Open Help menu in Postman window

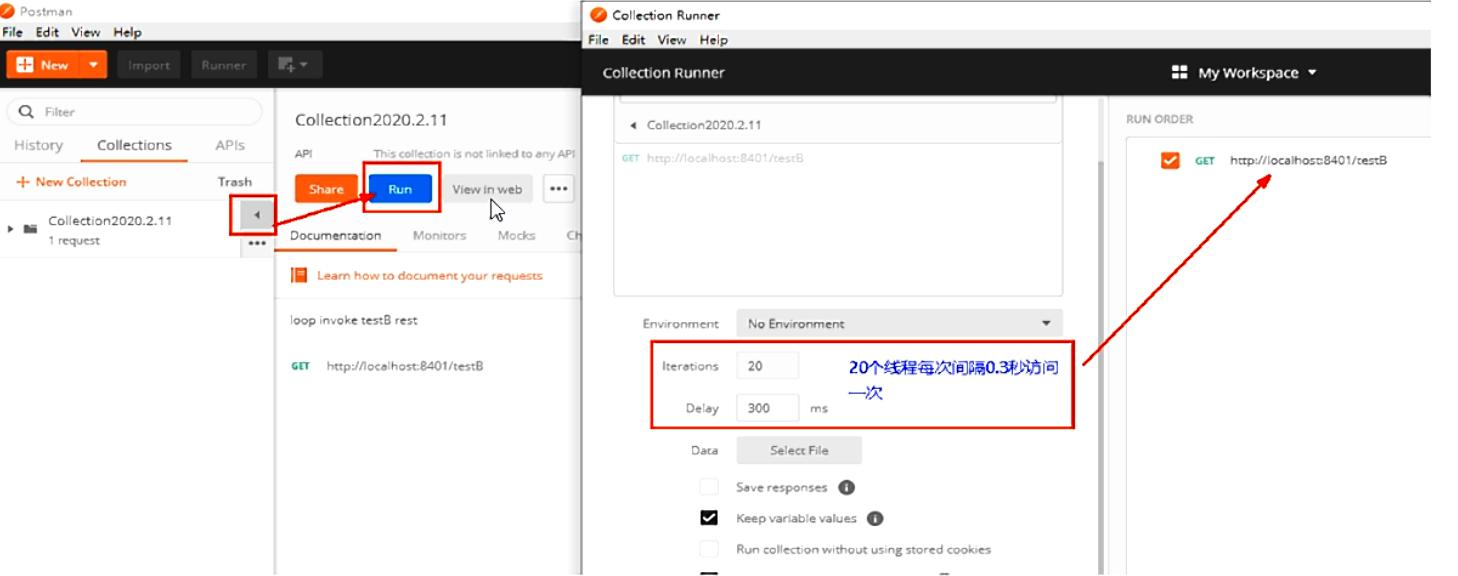click(x=127, y=32)
